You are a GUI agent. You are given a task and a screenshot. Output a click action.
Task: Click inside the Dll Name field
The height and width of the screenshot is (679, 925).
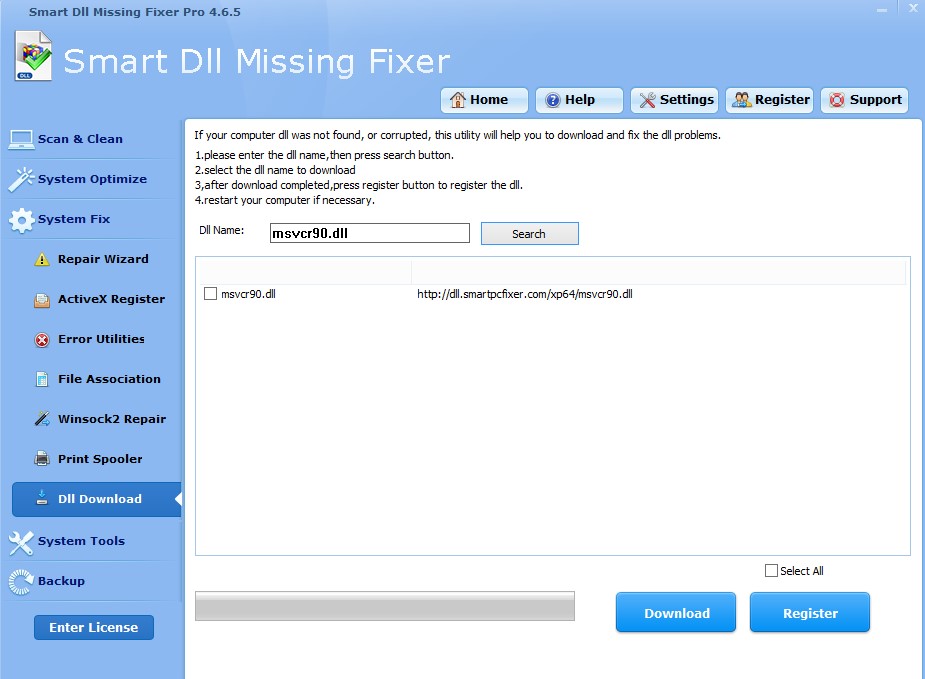368,232
